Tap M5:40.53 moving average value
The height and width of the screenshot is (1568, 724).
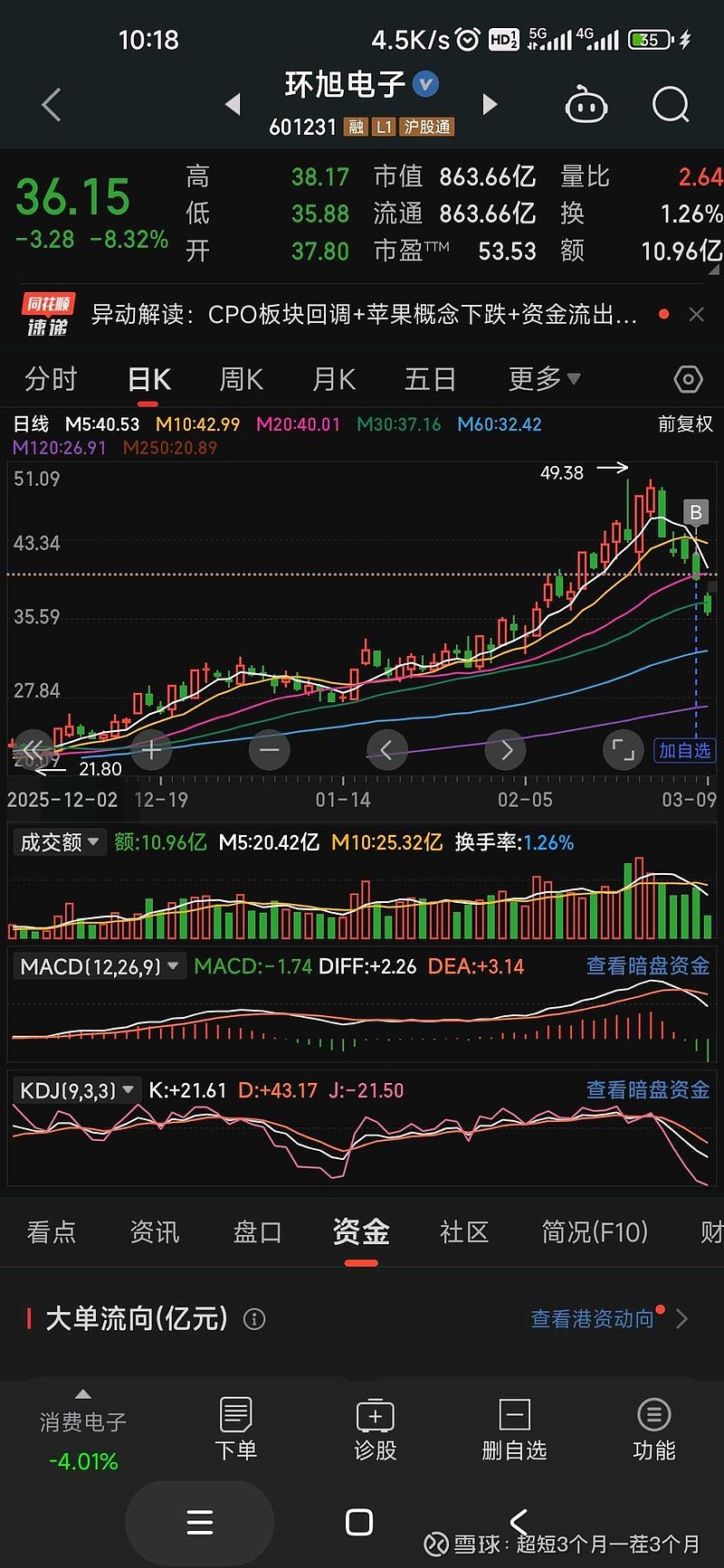pyautogui.click(x=102, y=423)
